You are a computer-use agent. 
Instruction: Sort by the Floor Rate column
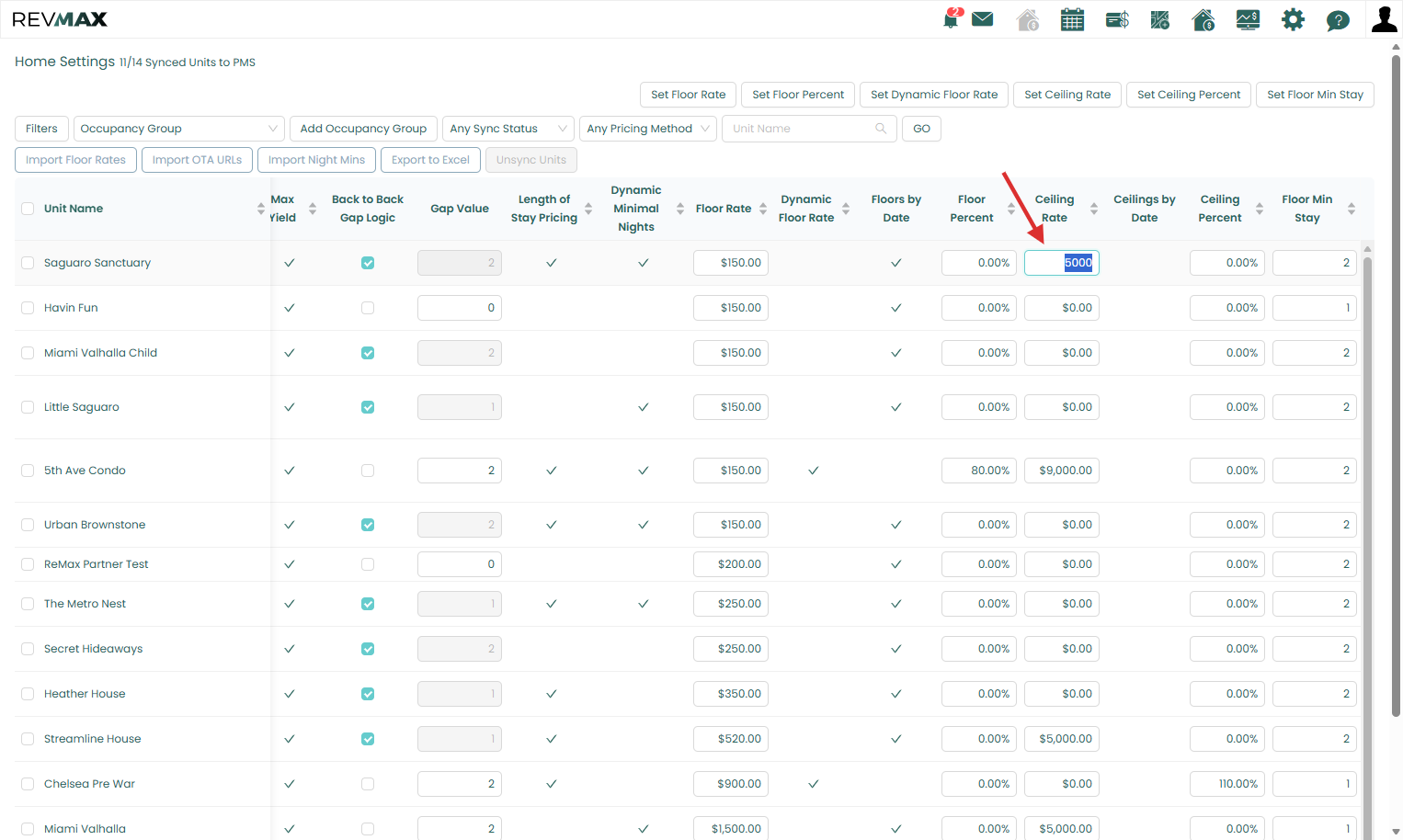click(763, 209)
